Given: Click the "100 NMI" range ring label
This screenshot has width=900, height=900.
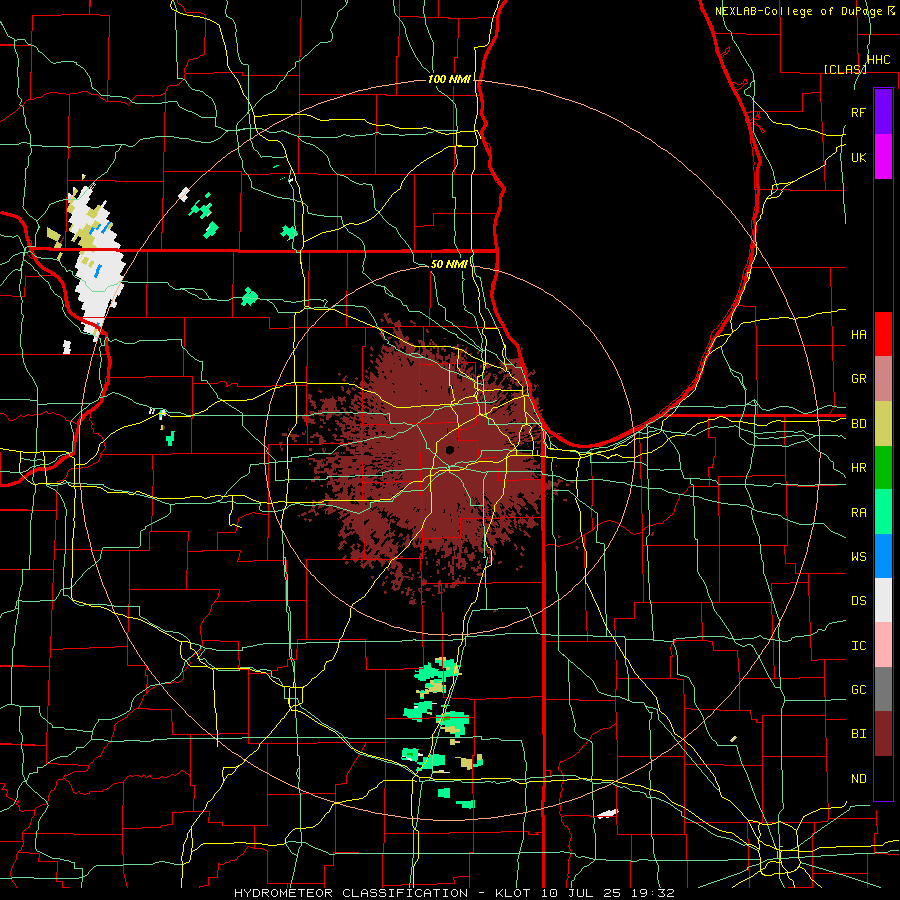Looking at the screenshot, I should [x=449, y=79].
